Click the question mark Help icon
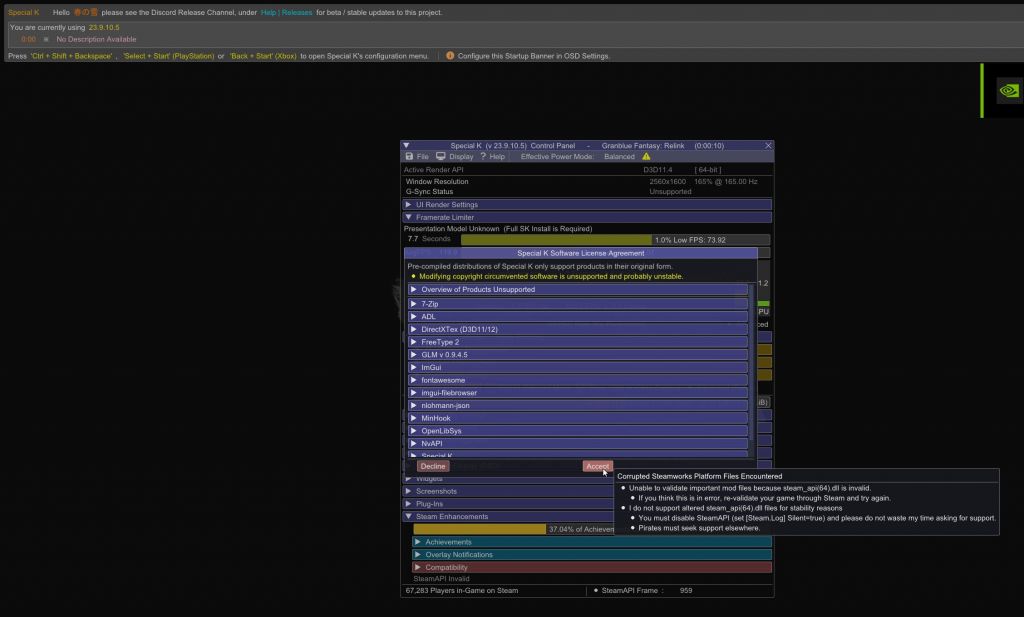This screenshot has height=617, width=1024. point(483,157)
